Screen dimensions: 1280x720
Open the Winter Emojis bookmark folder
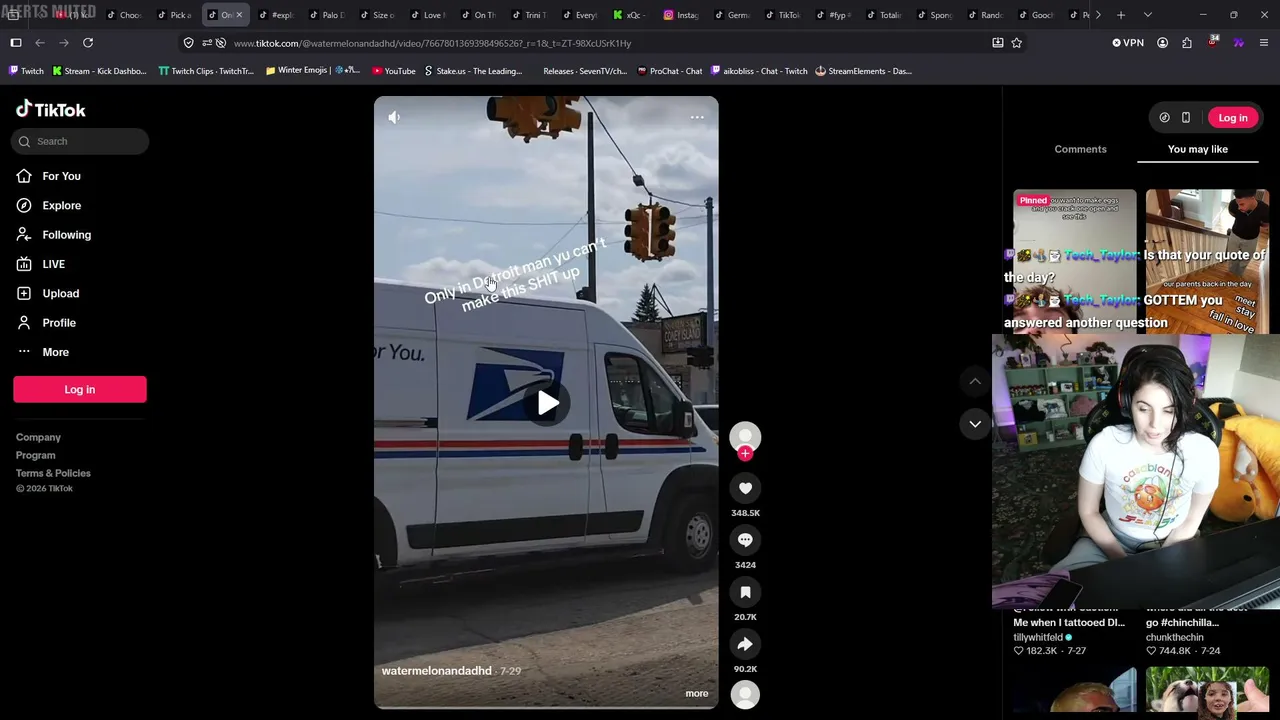tap(312, 71)
